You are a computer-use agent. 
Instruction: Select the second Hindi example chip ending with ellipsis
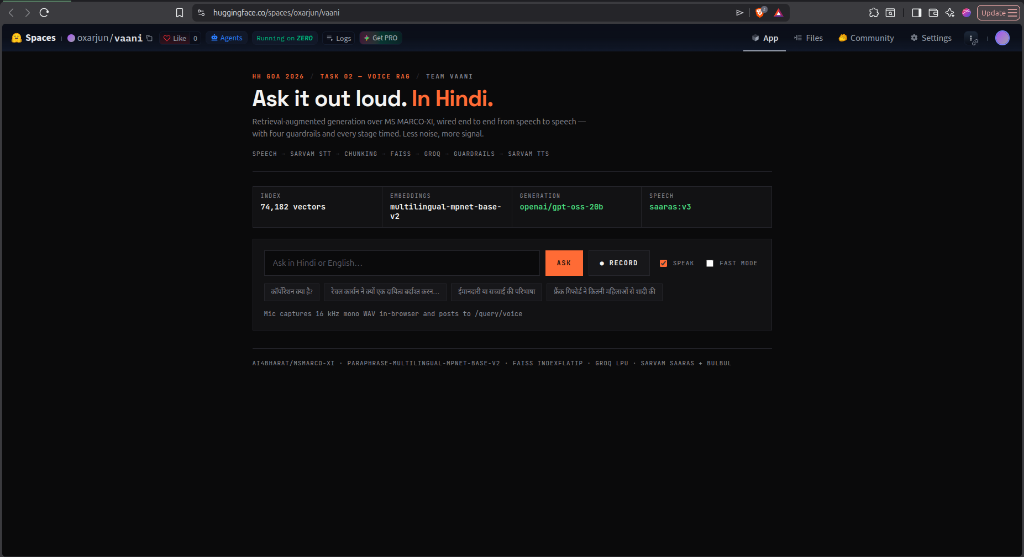pyautogui.click(x=385, y=291)
